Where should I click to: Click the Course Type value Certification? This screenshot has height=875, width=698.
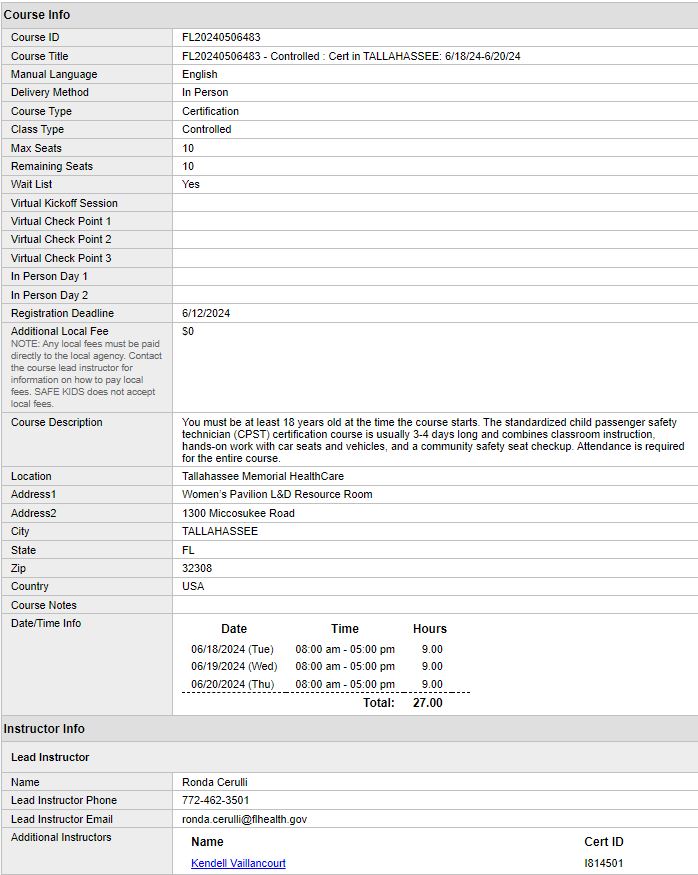(210, 111)
